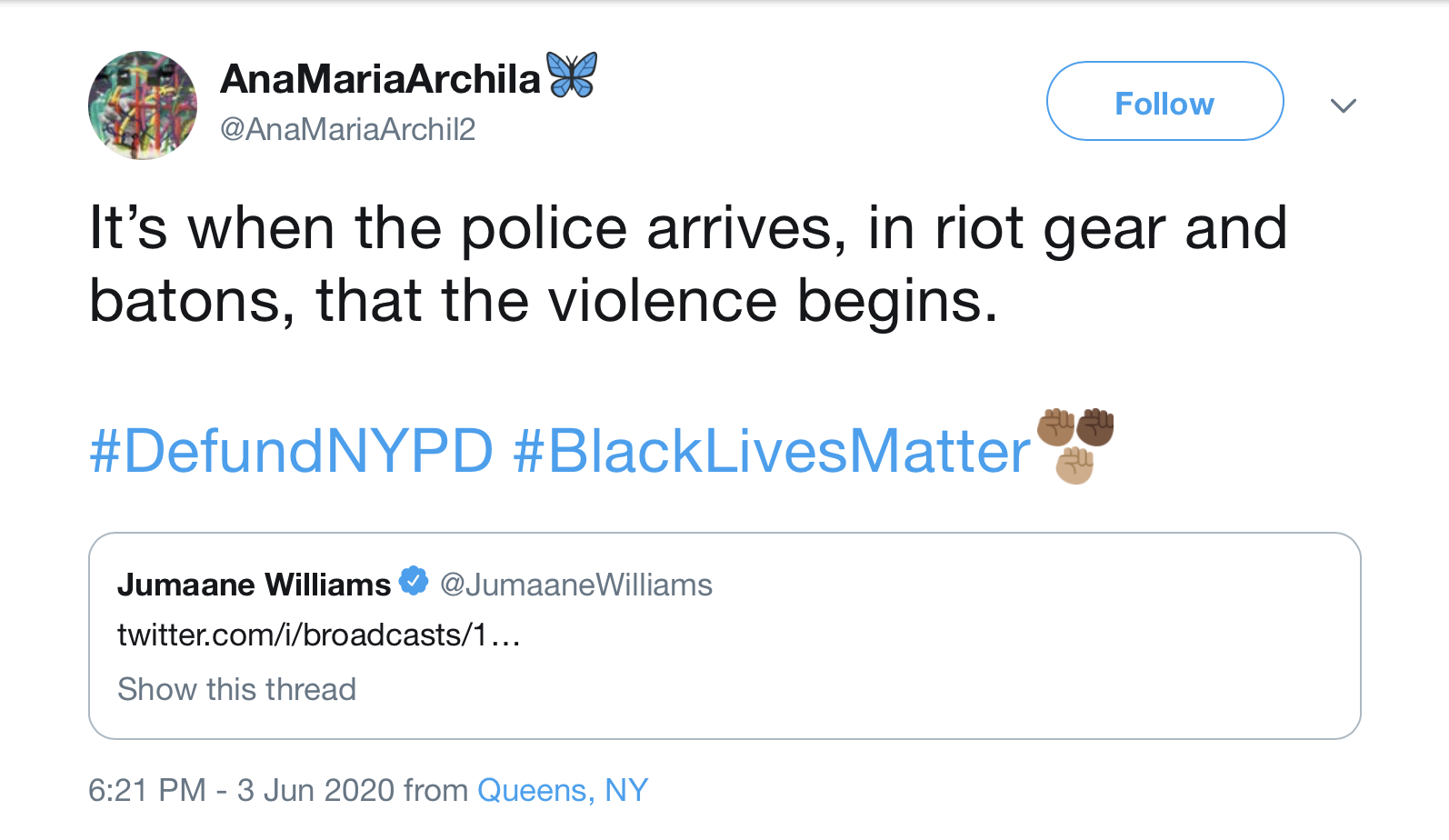The height and width of the screenshot is (840, 1449).
Task: Click Show this thread
Action: [236, 689]
